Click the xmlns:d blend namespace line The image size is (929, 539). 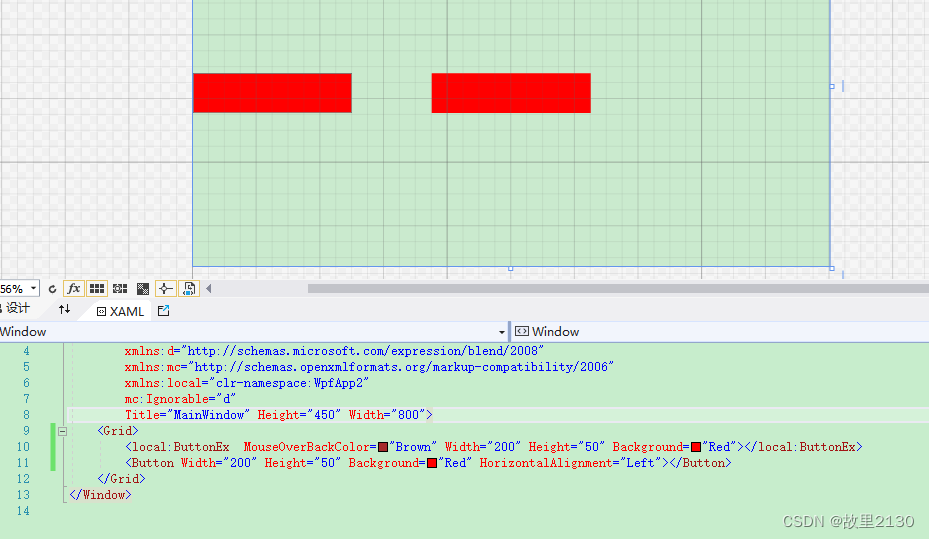334,351
